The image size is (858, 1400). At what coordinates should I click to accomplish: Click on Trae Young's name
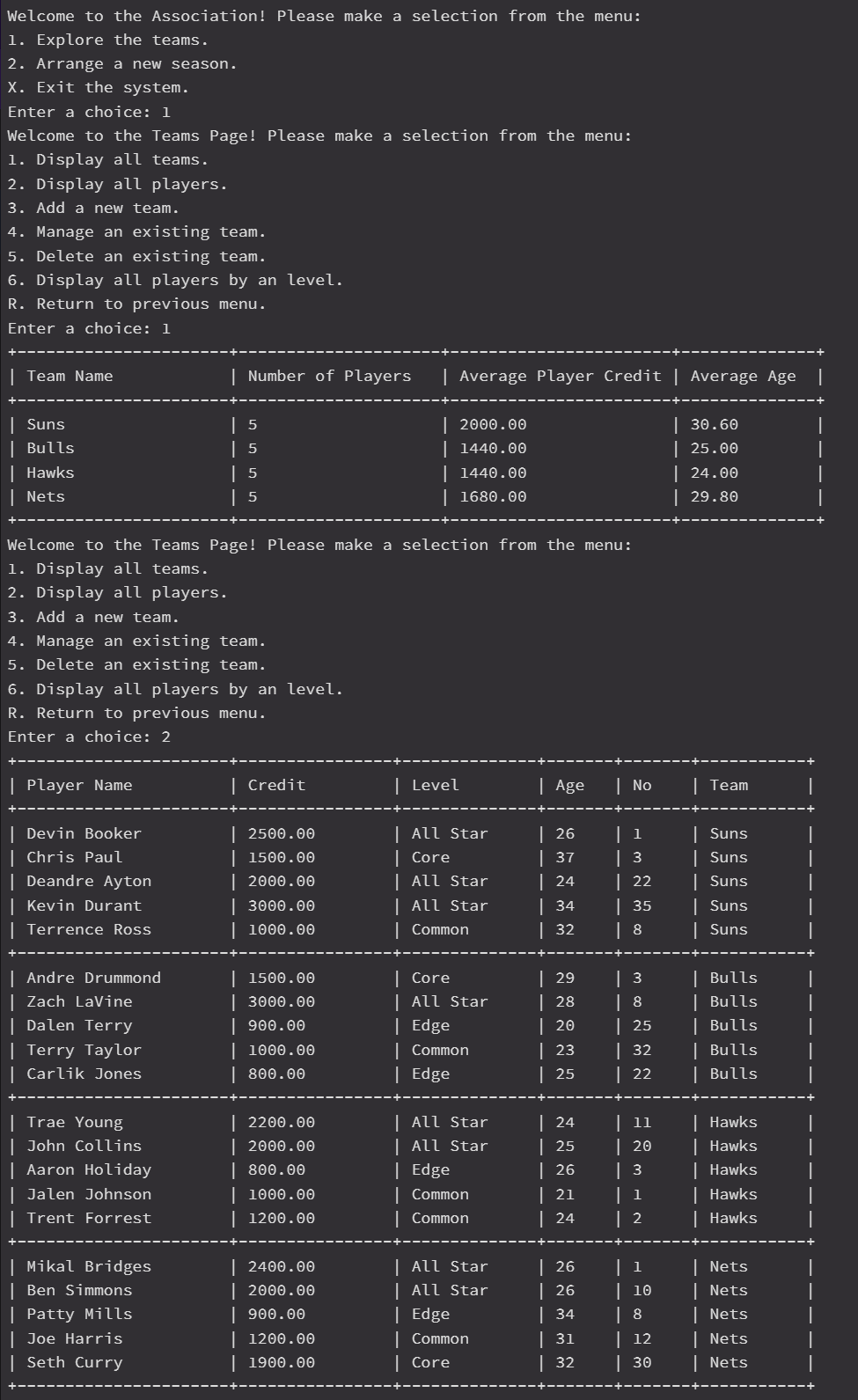click(x=75, y=1122)
